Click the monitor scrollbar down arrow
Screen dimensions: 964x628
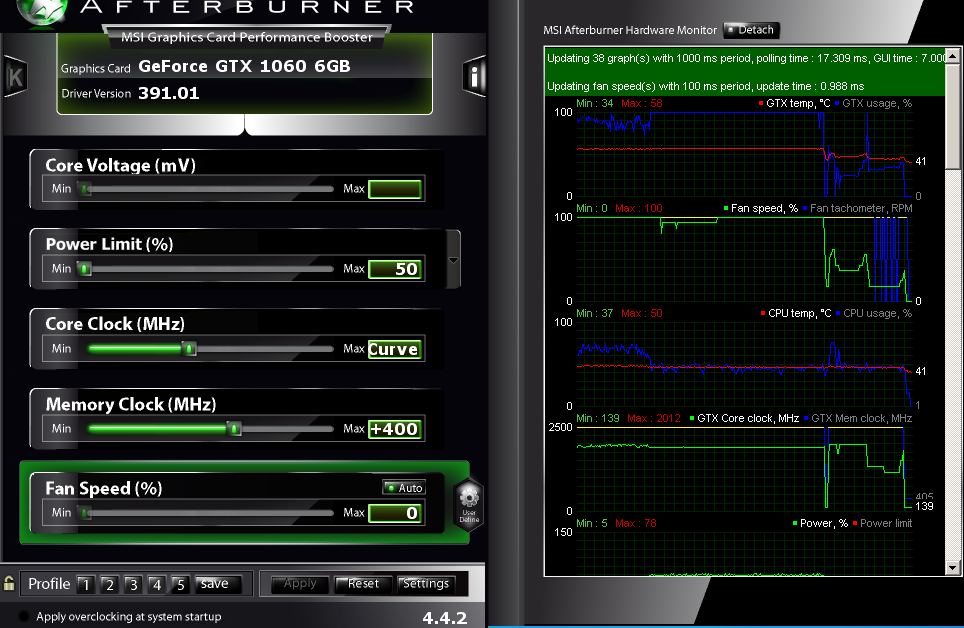[952, 568]
